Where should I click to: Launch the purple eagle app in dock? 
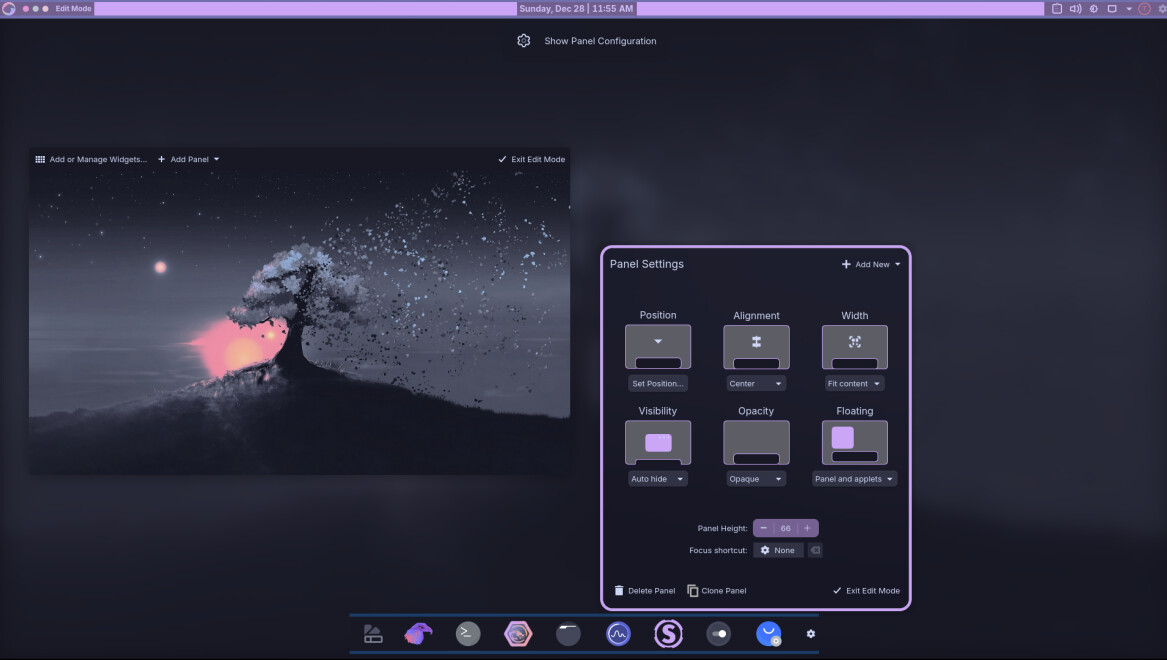click(418, 633)
